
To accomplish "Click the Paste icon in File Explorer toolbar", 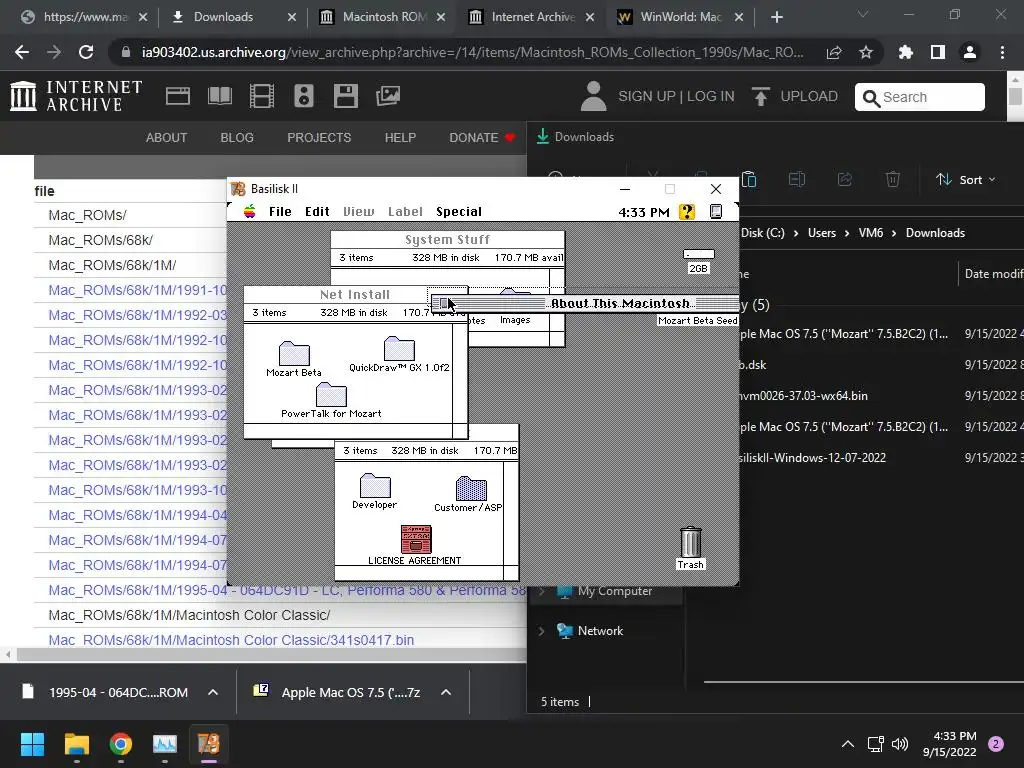I will click(x=749, y=179).
